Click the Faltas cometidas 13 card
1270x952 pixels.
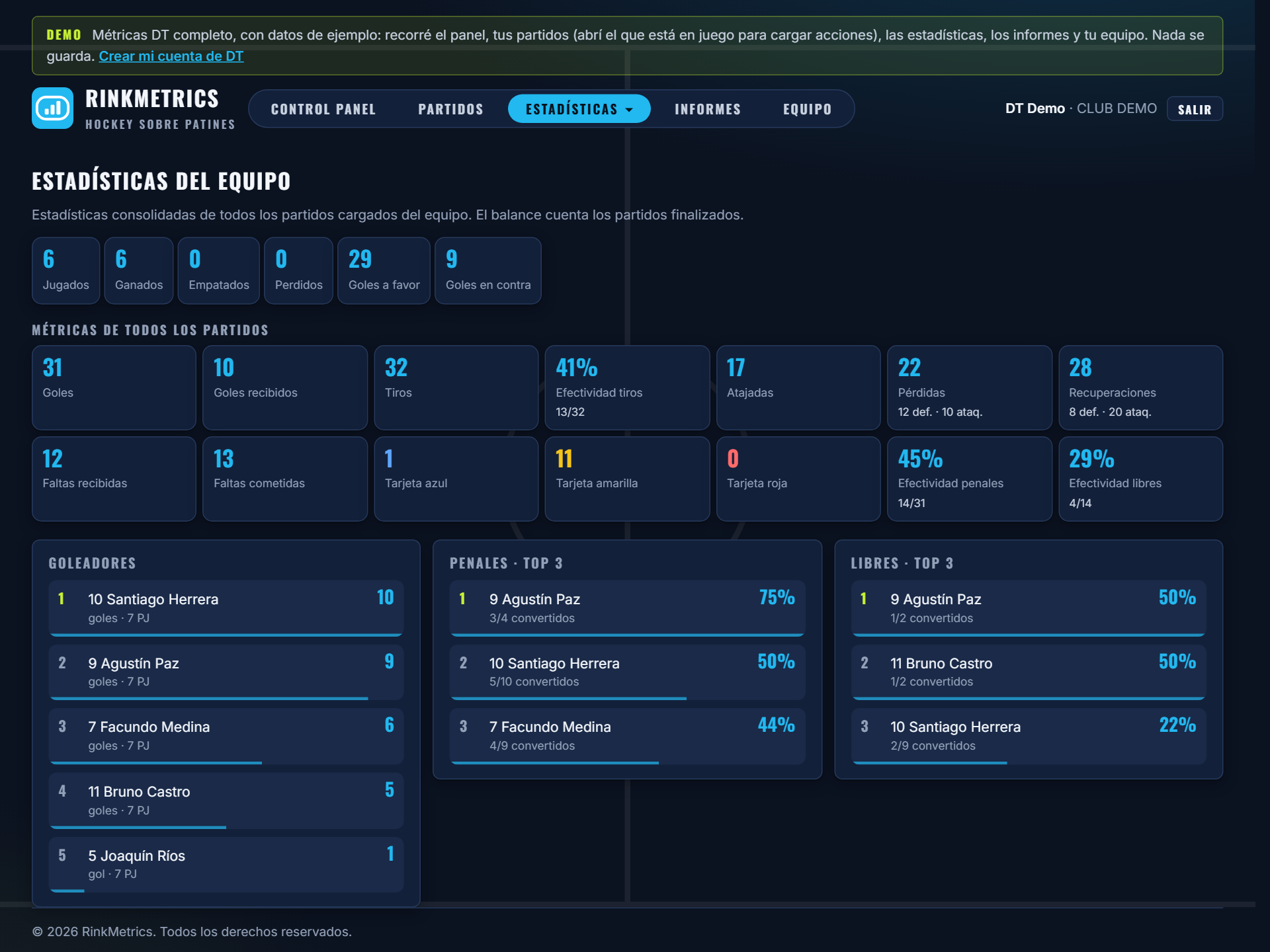[x=285, y=479]
